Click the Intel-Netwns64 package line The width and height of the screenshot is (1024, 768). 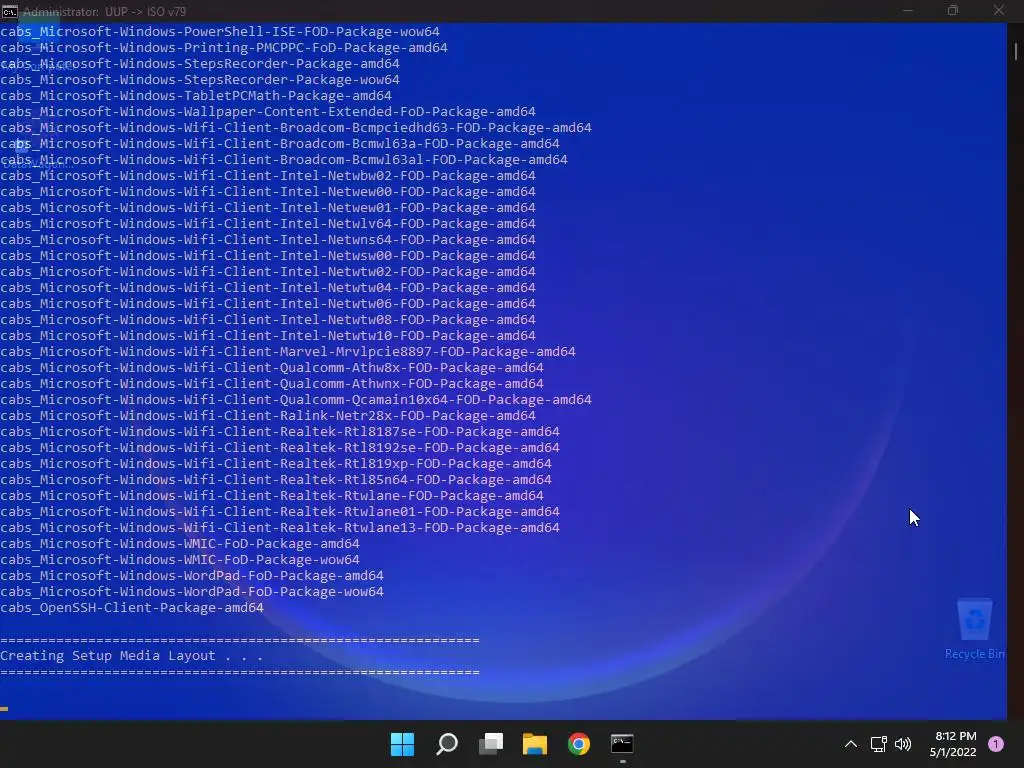tap(268, 240)
